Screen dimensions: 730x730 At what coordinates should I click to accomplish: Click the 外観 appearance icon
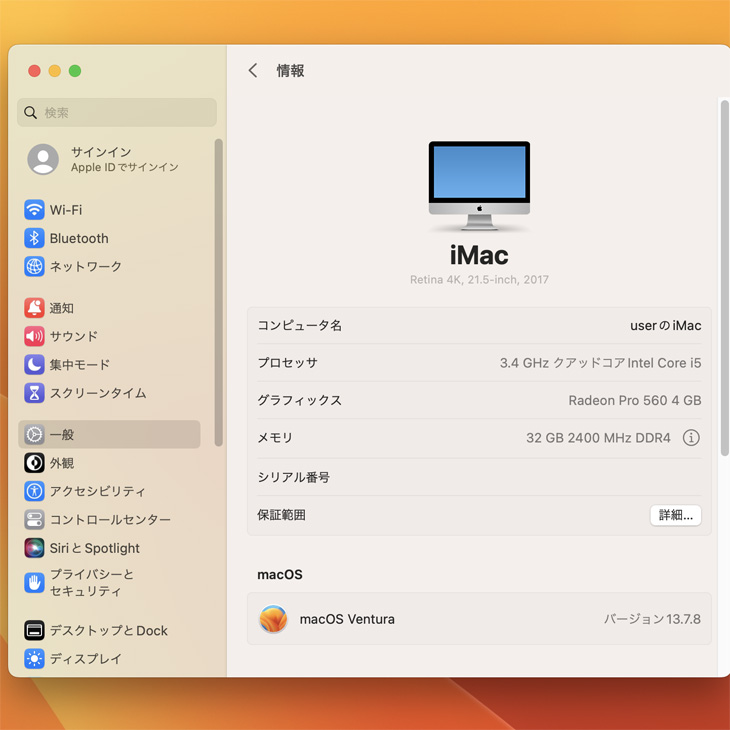(x=34, y=463)
